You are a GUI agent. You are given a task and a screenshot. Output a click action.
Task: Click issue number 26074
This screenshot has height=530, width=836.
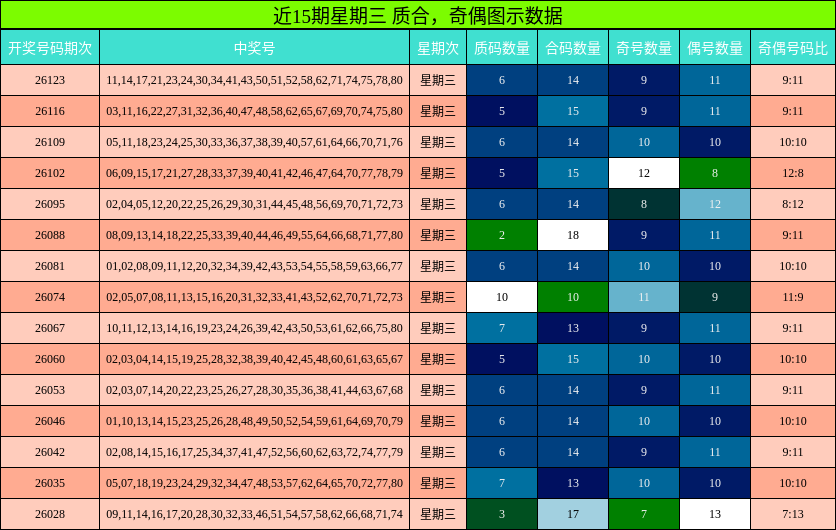[x=50, y=296]
